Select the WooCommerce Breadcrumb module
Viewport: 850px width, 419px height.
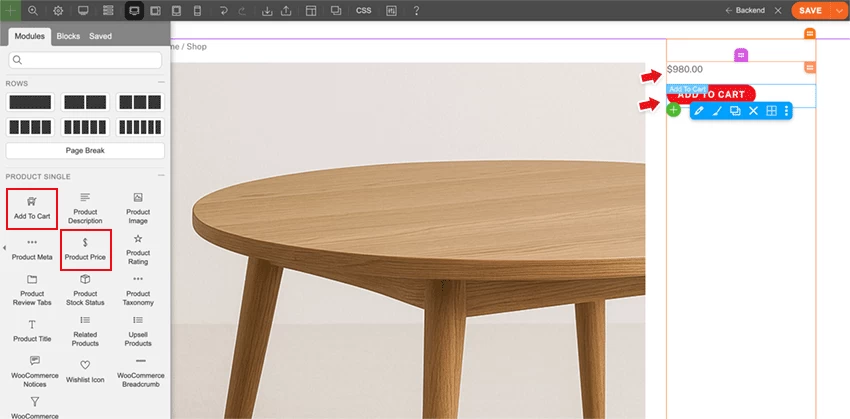pos(140,372)
